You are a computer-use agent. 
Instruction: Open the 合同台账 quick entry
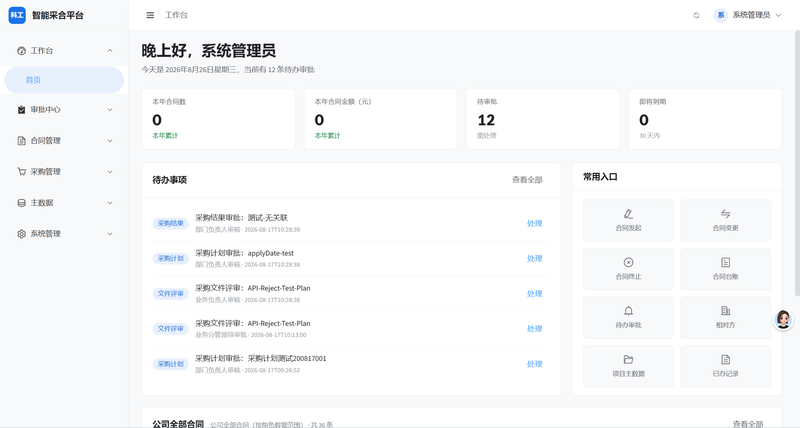coord(725,269)
